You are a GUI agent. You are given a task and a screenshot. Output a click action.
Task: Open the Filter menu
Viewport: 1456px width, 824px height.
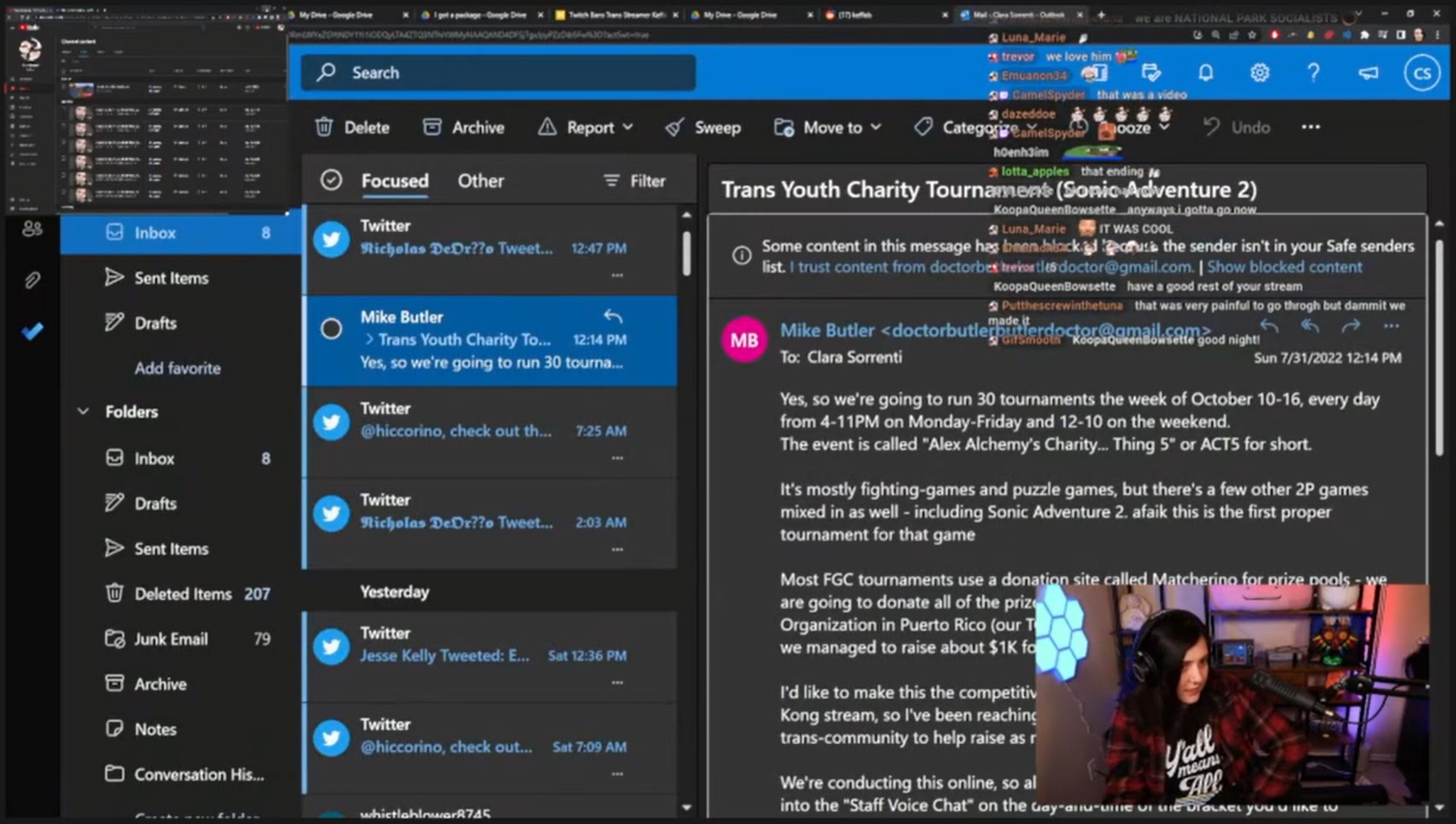pyautogui.click(x=634, y=181)
